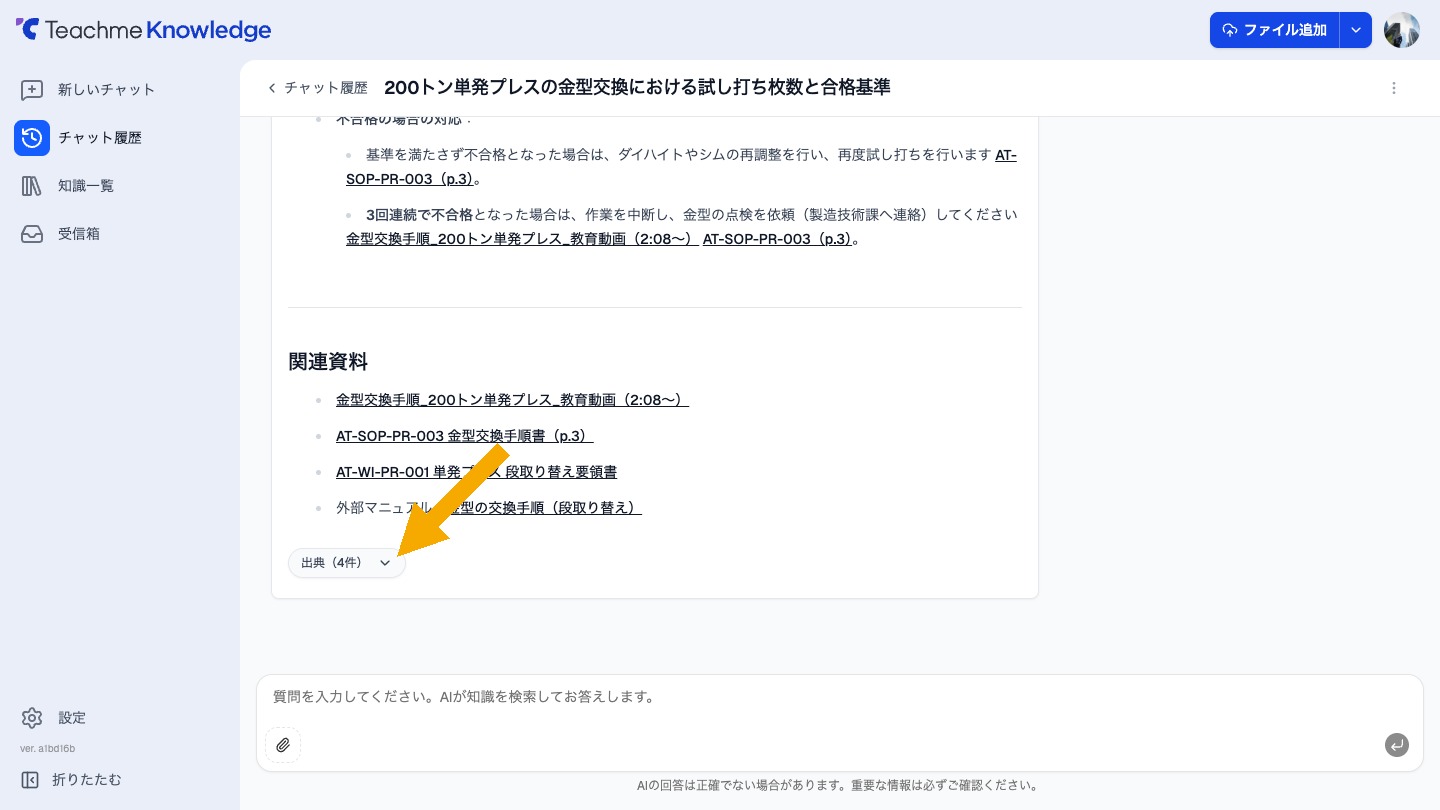Collapse the sidebar with 折りたたむ

coord(71,780)
